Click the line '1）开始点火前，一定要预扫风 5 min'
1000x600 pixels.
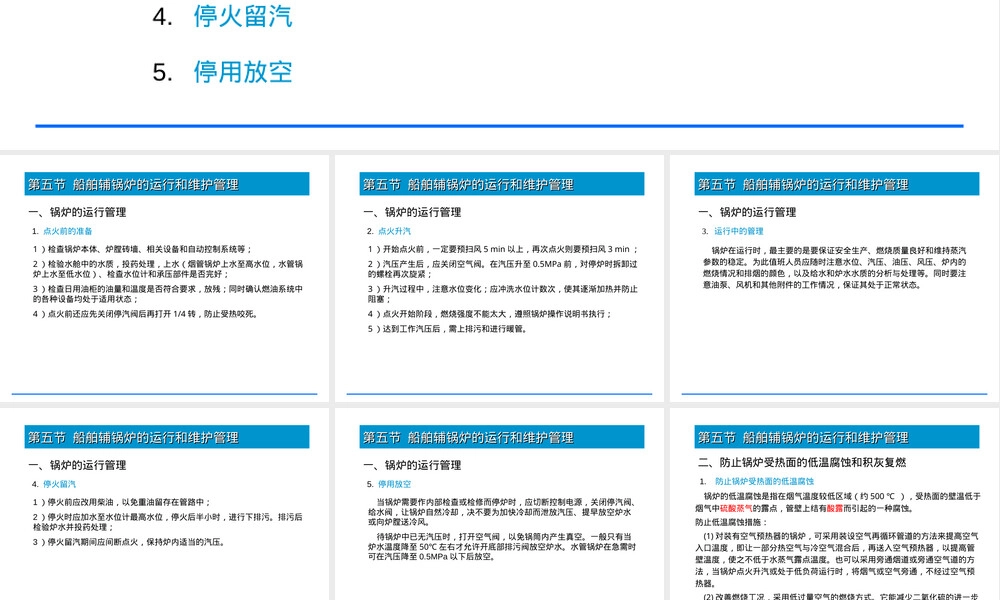coord(503,249)
